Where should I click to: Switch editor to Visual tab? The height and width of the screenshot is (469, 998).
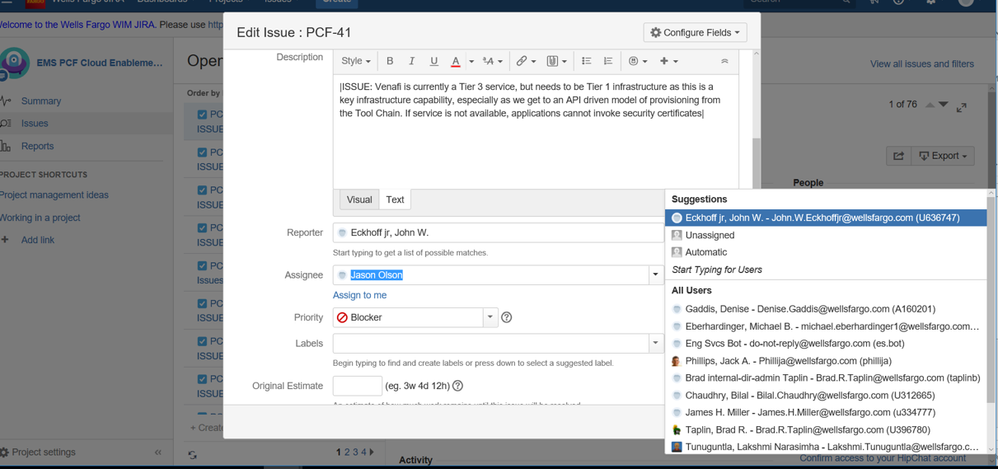pos(359,199)
